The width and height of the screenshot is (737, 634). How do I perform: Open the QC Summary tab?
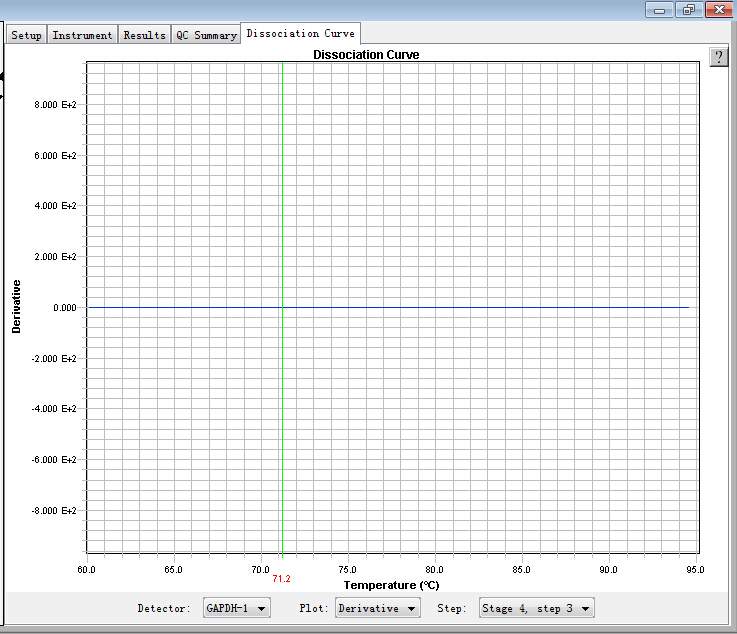[206, 35]
